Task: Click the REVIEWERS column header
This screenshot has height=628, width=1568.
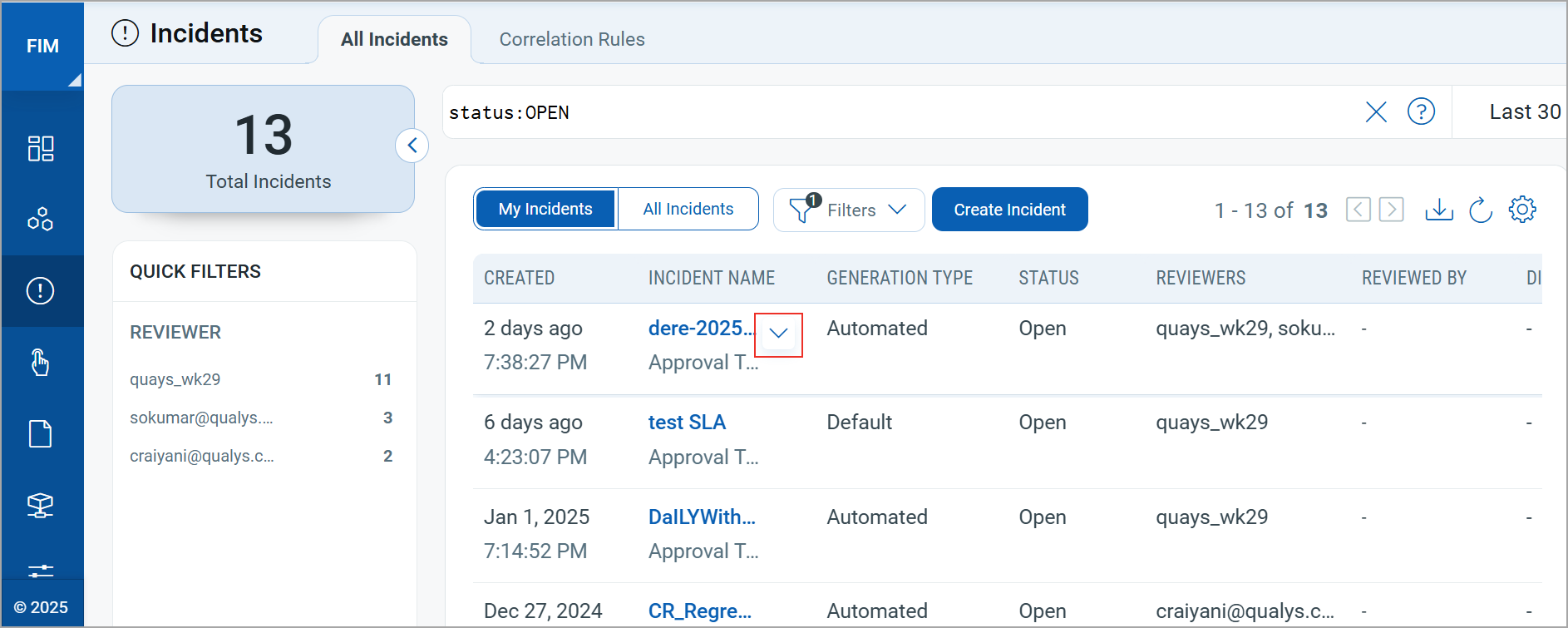Action: click(x=1201, y=278)
